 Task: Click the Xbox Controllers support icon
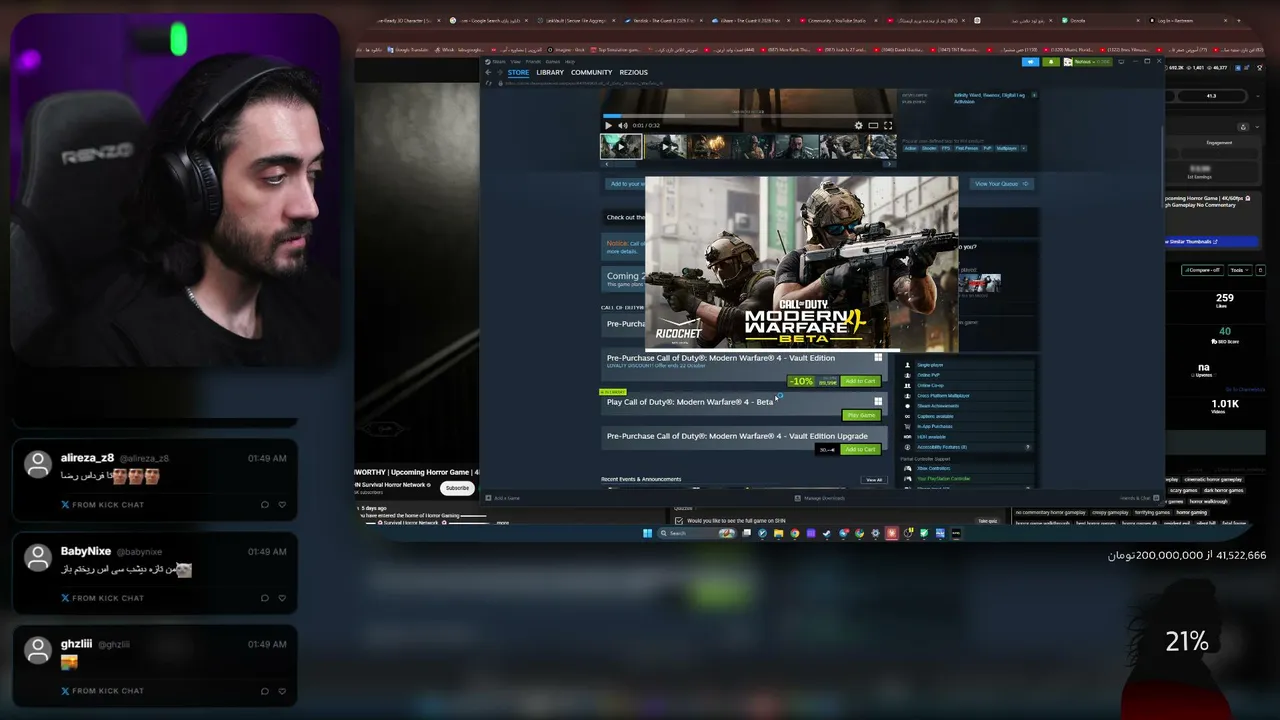pyautogui.click(x=907, y=468)
